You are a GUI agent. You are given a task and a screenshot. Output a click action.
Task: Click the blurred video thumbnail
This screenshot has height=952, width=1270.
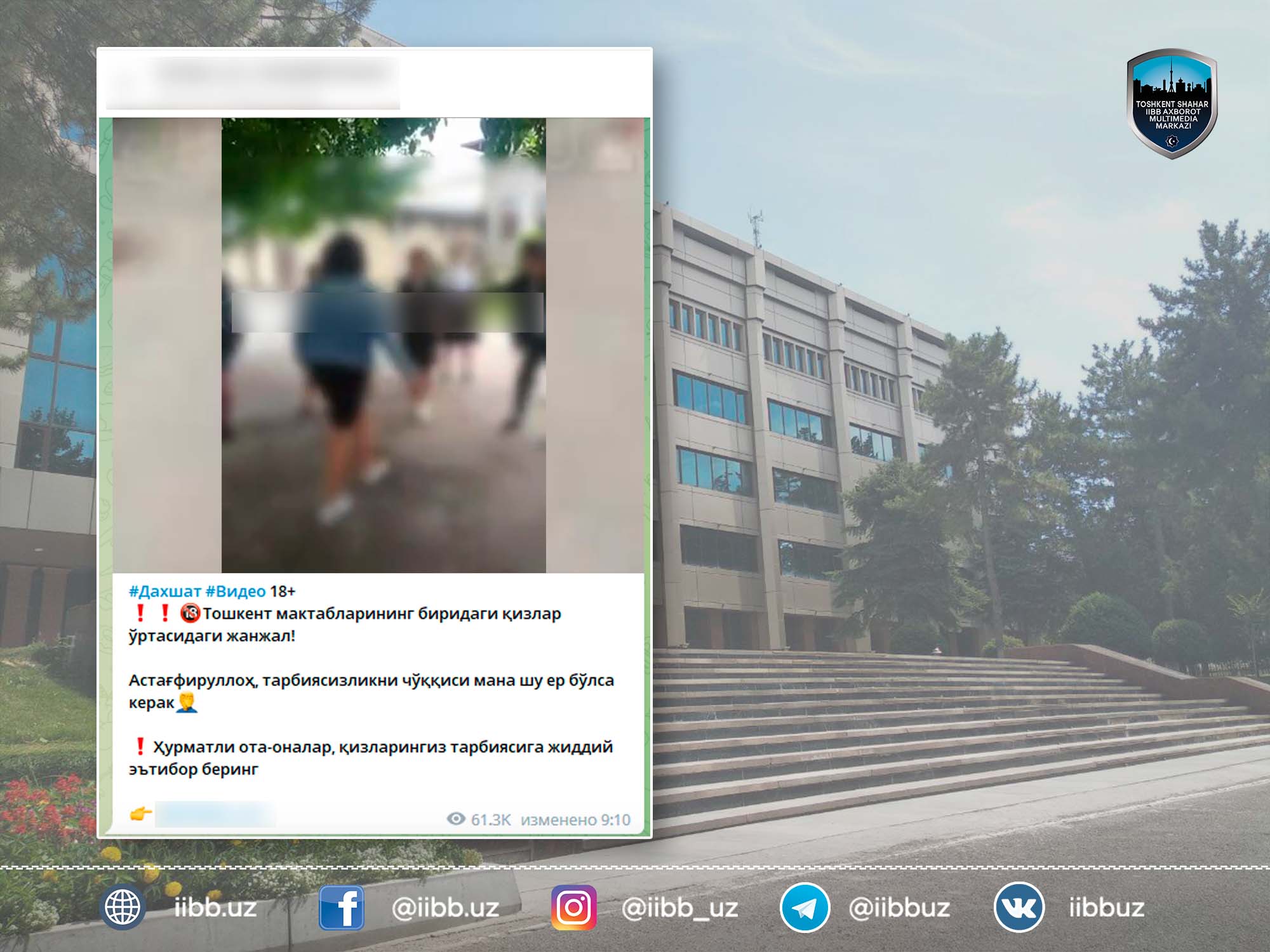click(383, 345)
